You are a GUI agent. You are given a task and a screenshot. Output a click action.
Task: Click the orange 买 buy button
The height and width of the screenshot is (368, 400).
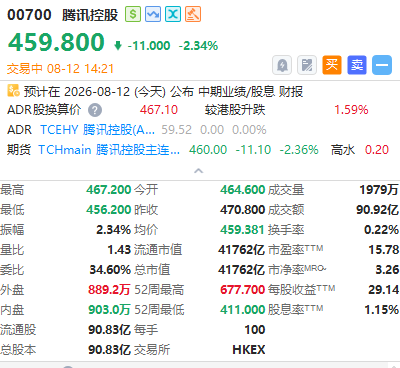[x=332, y=65]
